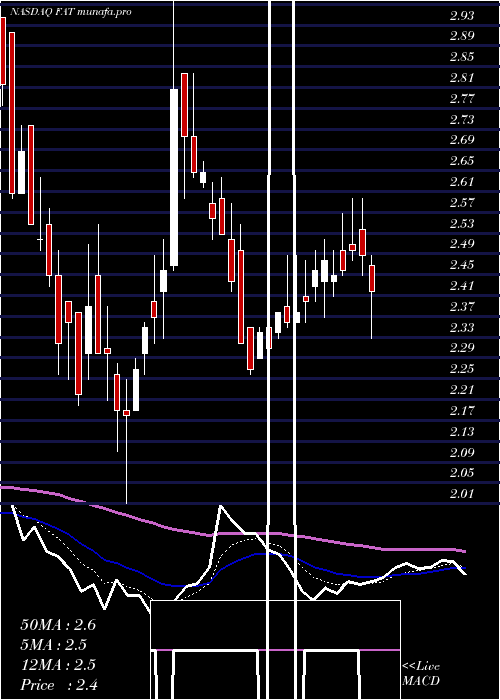Click the first red candlestick at the chart's left edge
500x700 pixels.
pyautogui.click(x=3, y=51)
